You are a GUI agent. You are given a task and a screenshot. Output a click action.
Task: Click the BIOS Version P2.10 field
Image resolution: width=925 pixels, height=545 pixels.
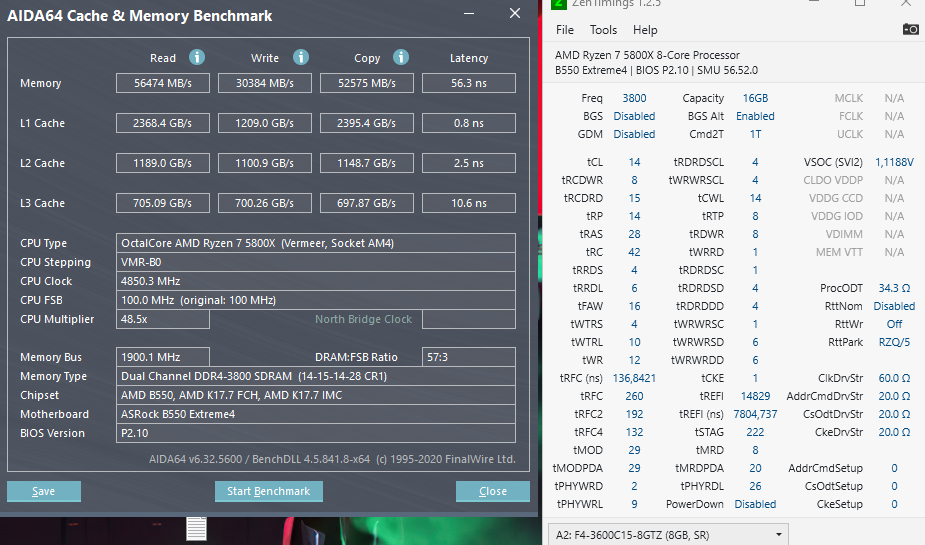pyautogui.click(x=316, y=433)
